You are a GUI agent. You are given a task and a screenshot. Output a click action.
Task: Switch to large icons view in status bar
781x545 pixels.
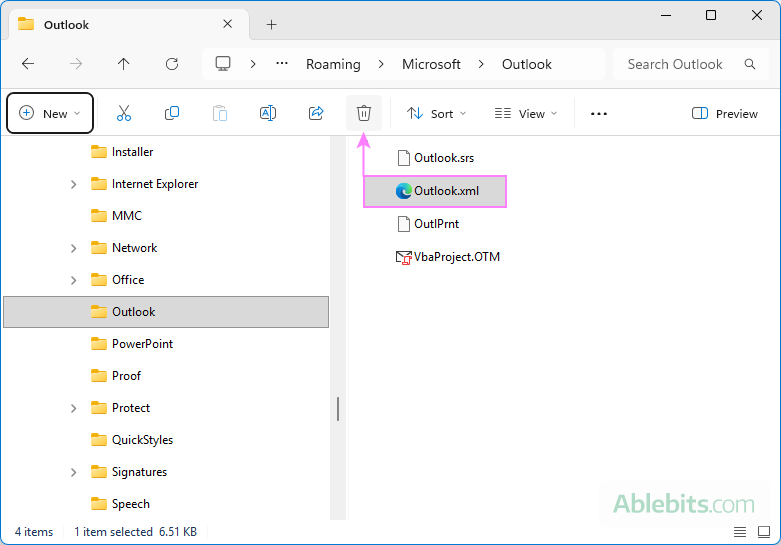(764, 532)
